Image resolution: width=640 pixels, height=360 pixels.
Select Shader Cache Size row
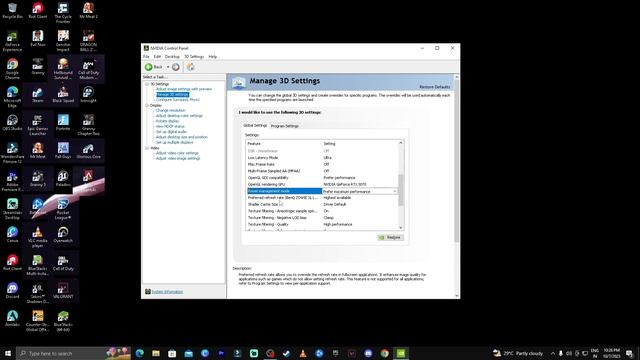(x=322, y=204)
